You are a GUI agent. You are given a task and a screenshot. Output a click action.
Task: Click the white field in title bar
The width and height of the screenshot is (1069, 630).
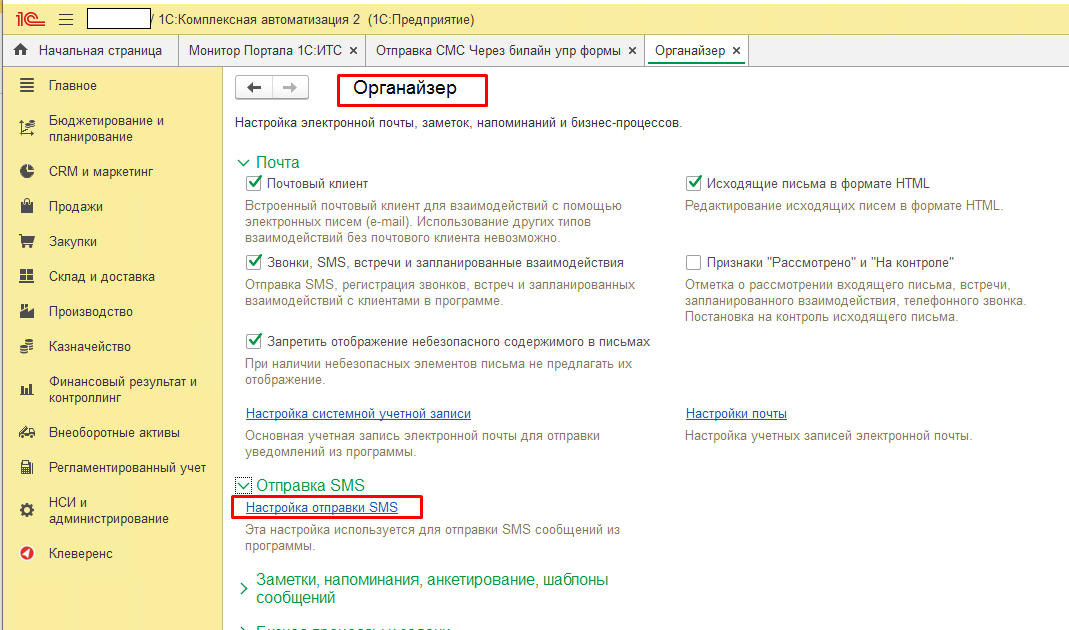pos(119,19)
